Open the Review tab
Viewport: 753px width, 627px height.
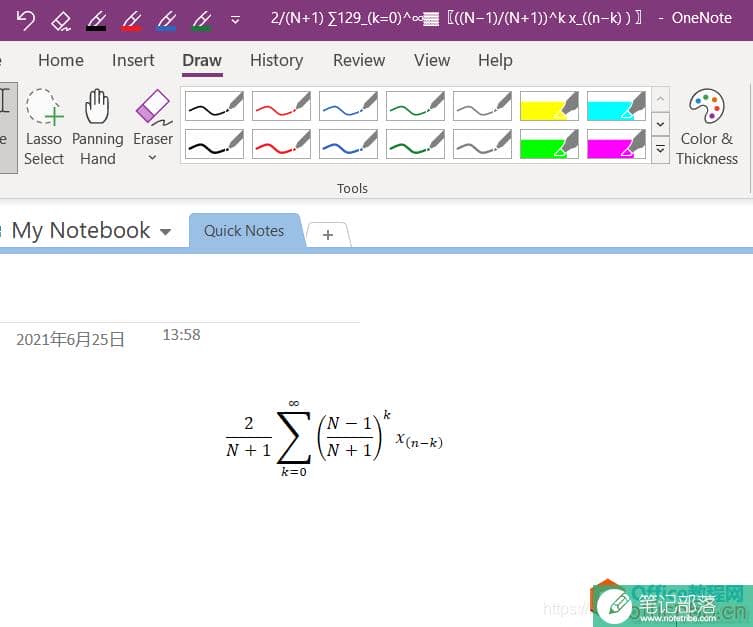pos(359,60)
